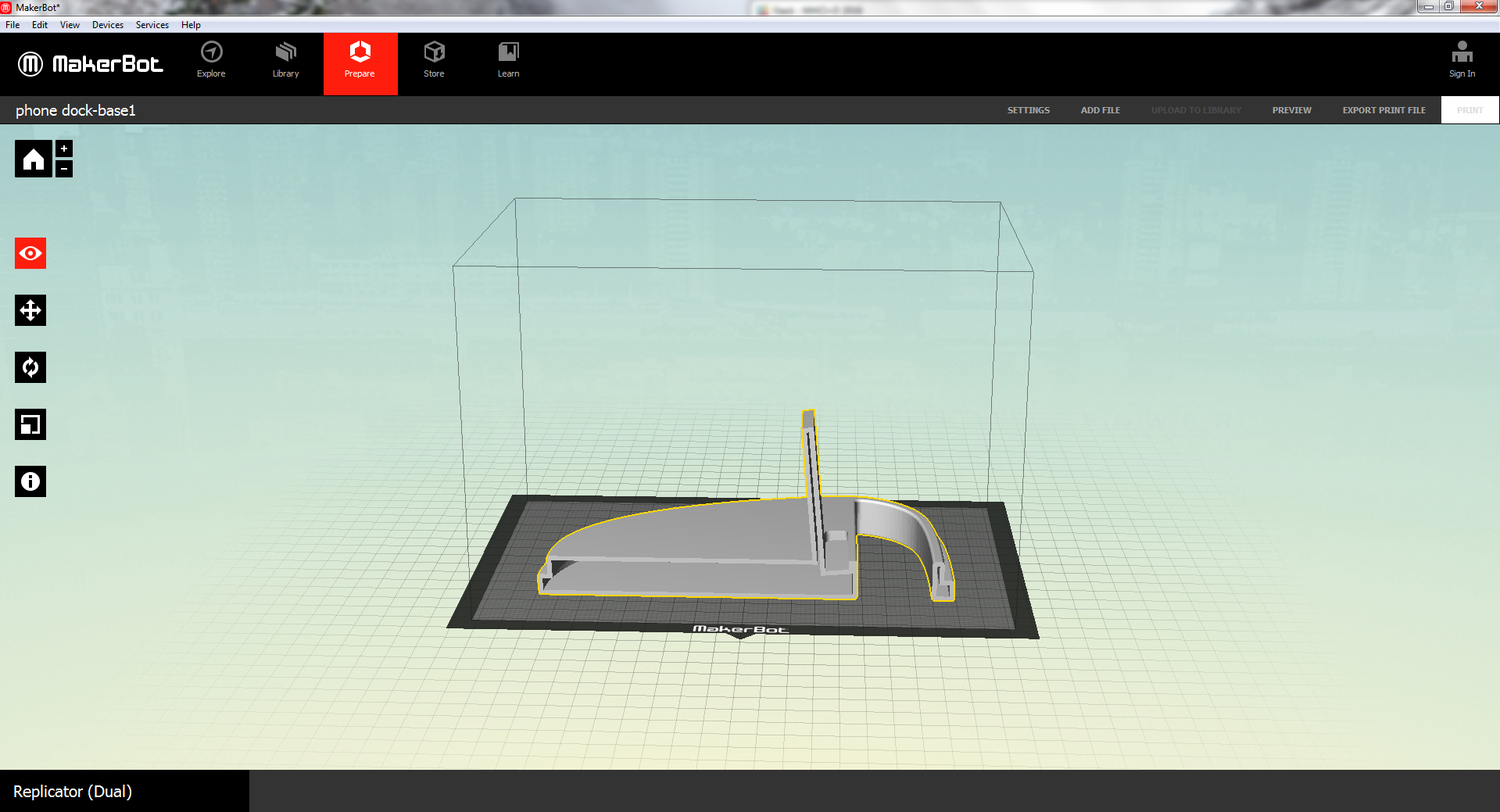
Task: Open the Services menu
Action: click(152, 25)
